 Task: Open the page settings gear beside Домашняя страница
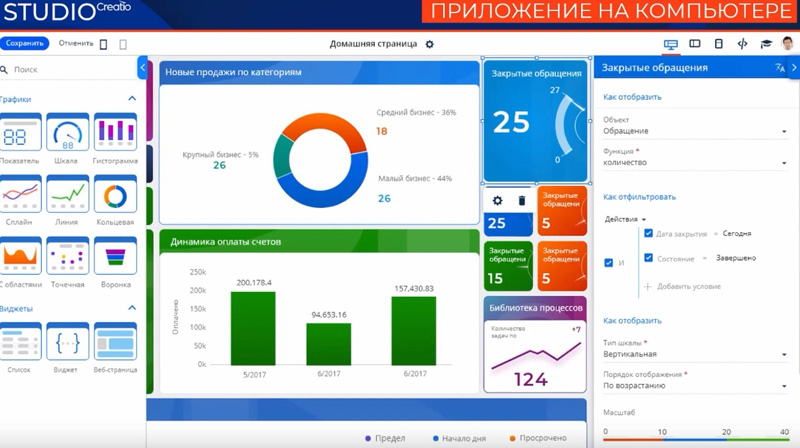430,45
